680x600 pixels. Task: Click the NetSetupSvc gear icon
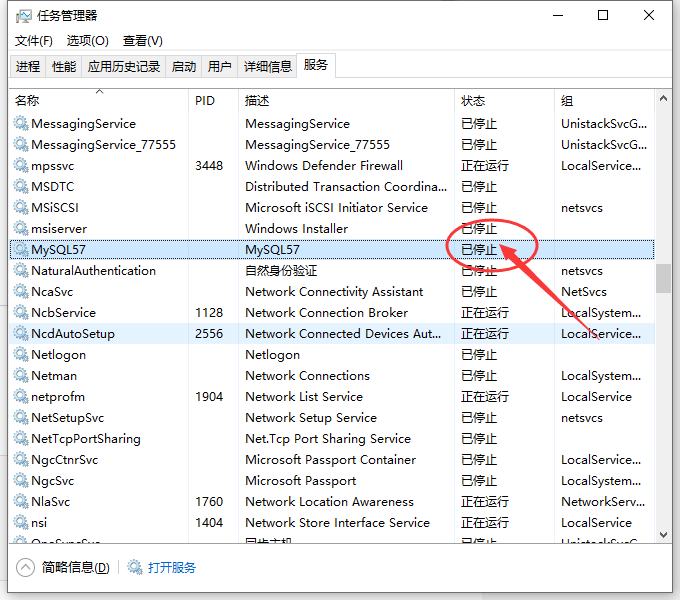(x=21, y=417)
